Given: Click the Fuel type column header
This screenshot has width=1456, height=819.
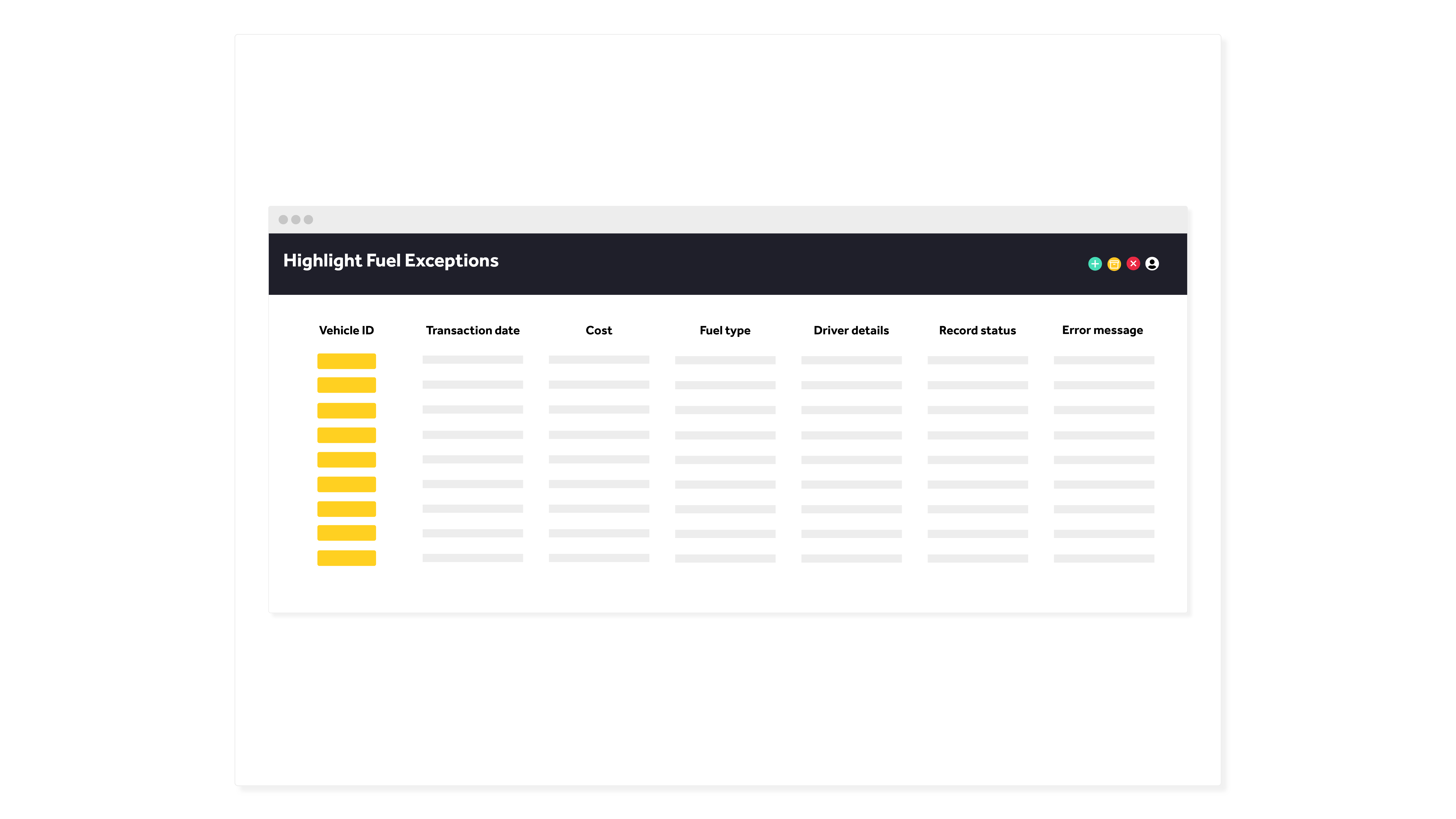Looking at the screenshot, I should 725,331.
